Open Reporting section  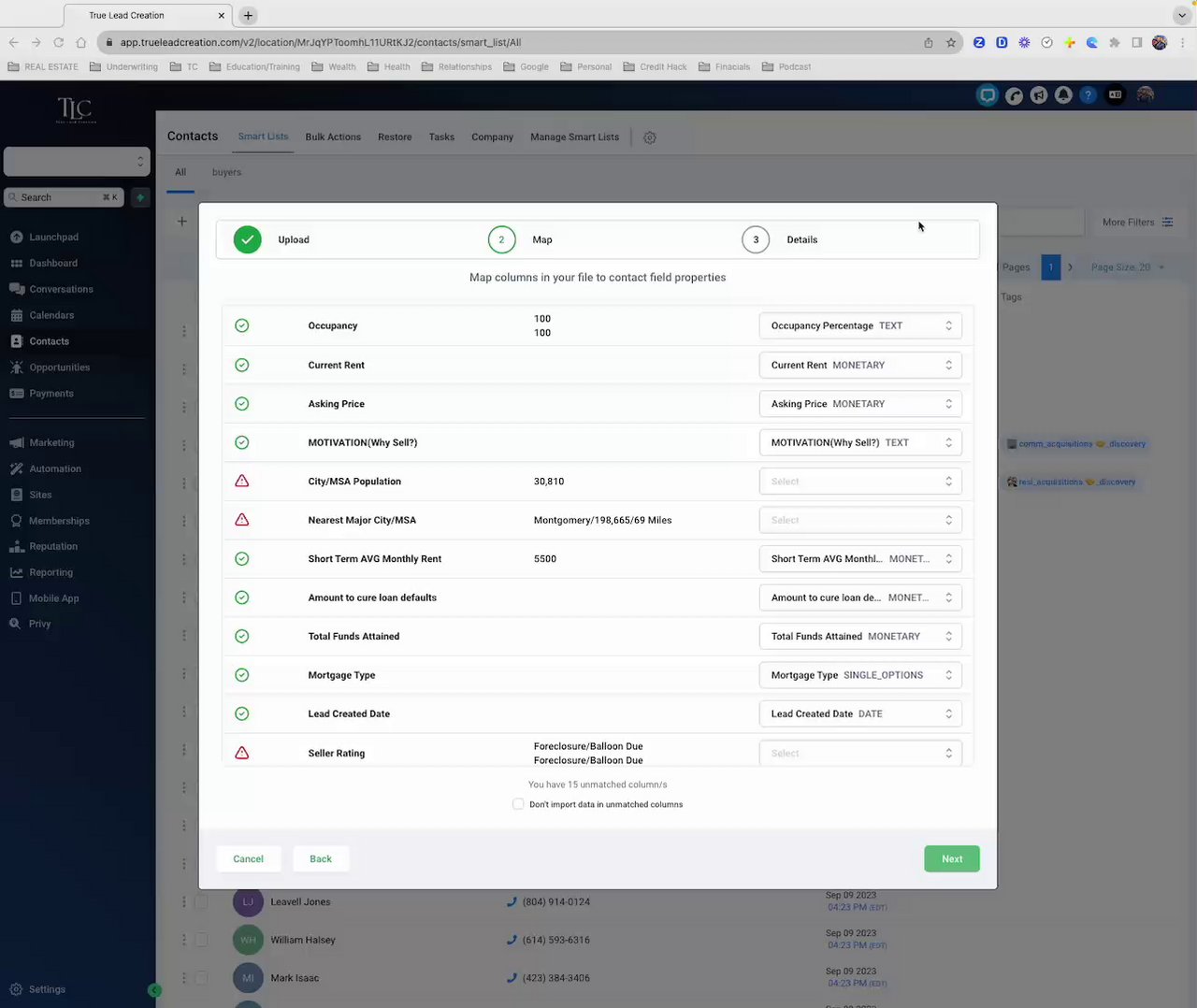(x=41, y=573)
